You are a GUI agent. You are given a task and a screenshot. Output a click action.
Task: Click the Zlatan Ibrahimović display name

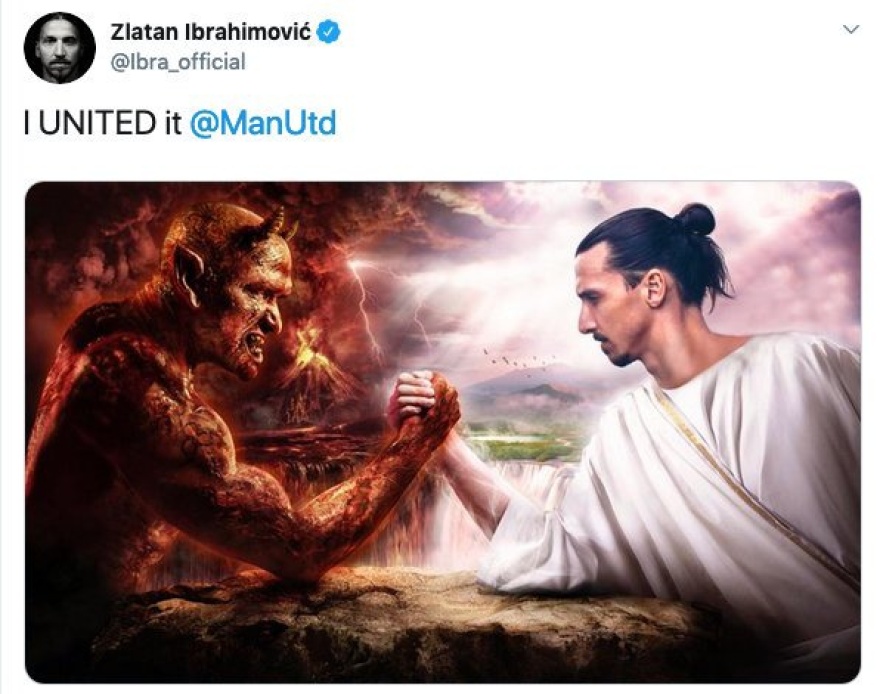[210, 32]
